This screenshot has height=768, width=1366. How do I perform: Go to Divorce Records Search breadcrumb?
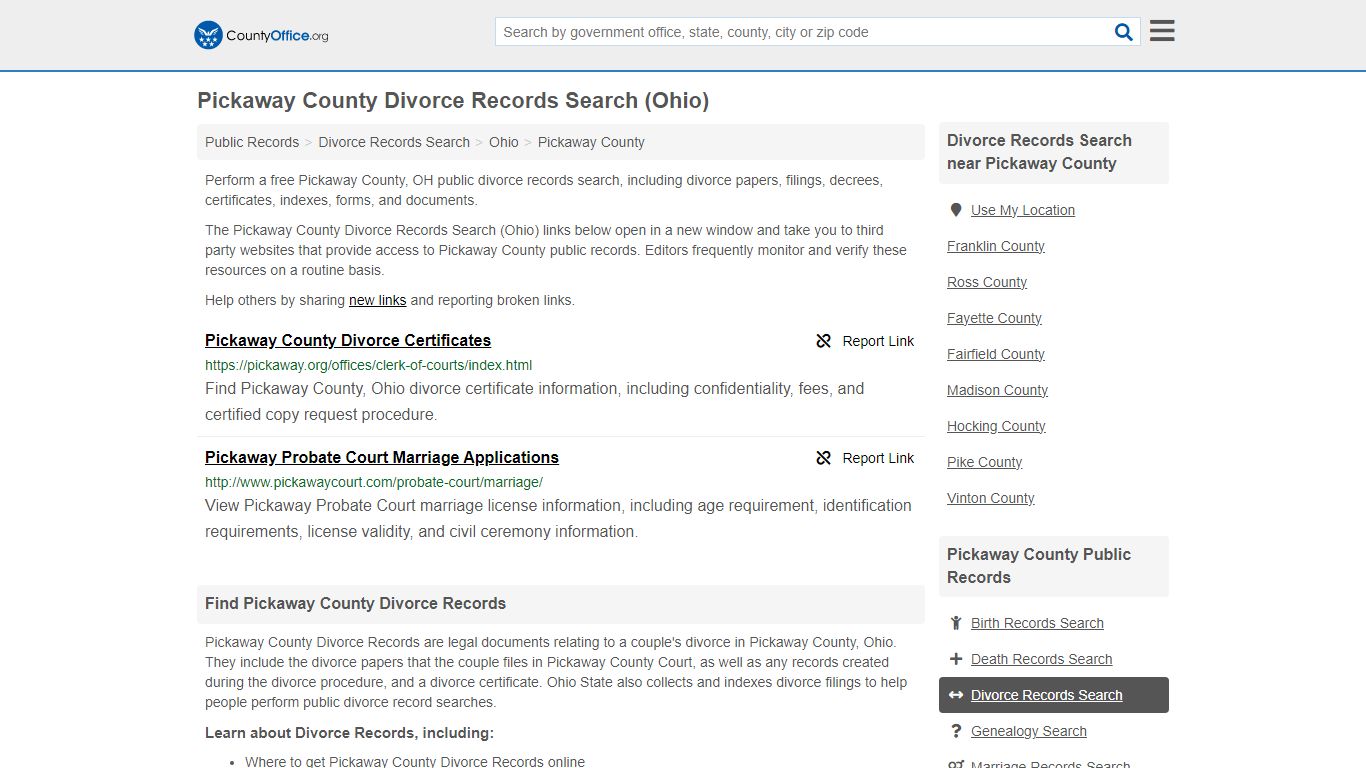coord(394,142)
